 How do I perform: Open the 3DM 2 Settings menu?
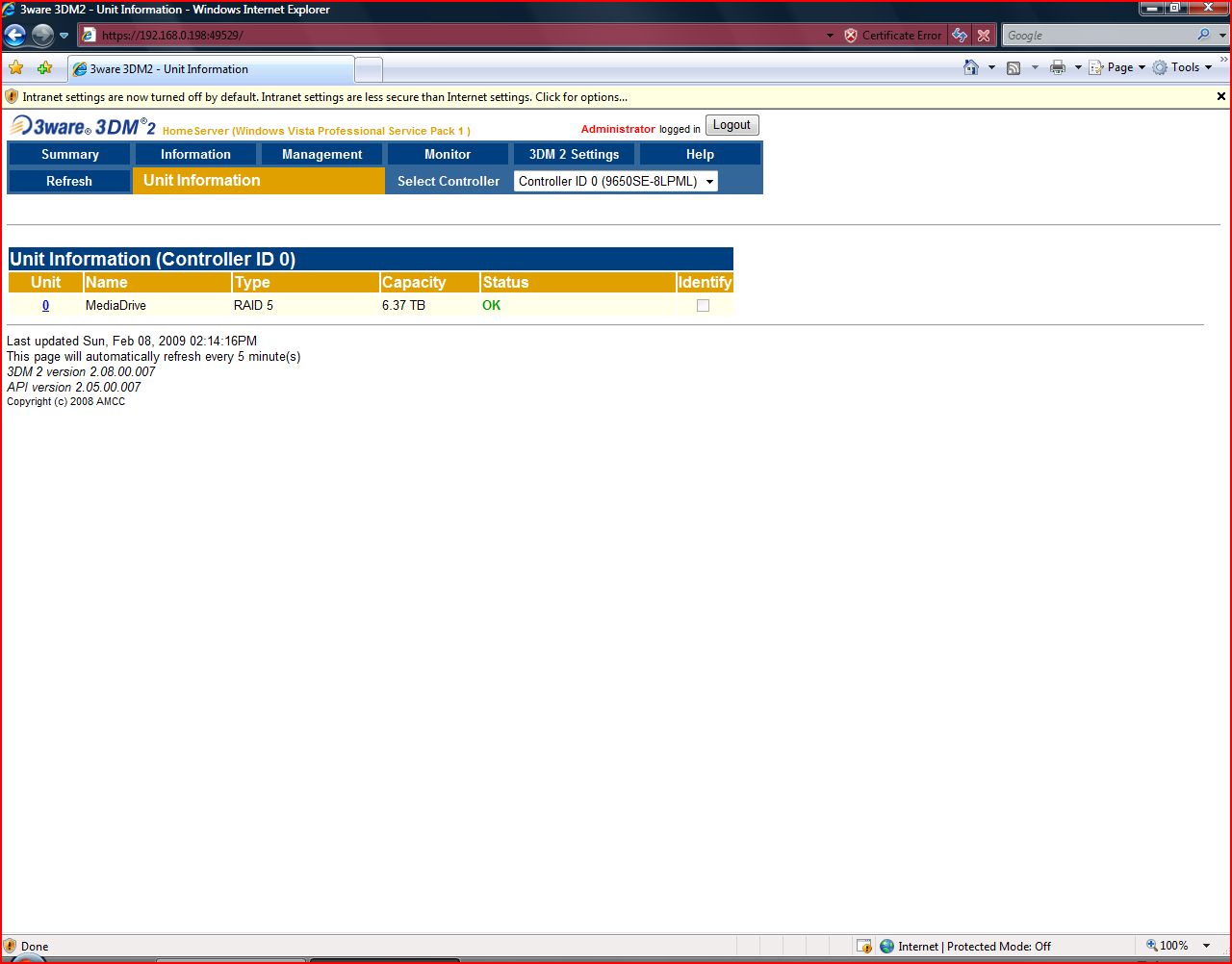click(574, 154)
